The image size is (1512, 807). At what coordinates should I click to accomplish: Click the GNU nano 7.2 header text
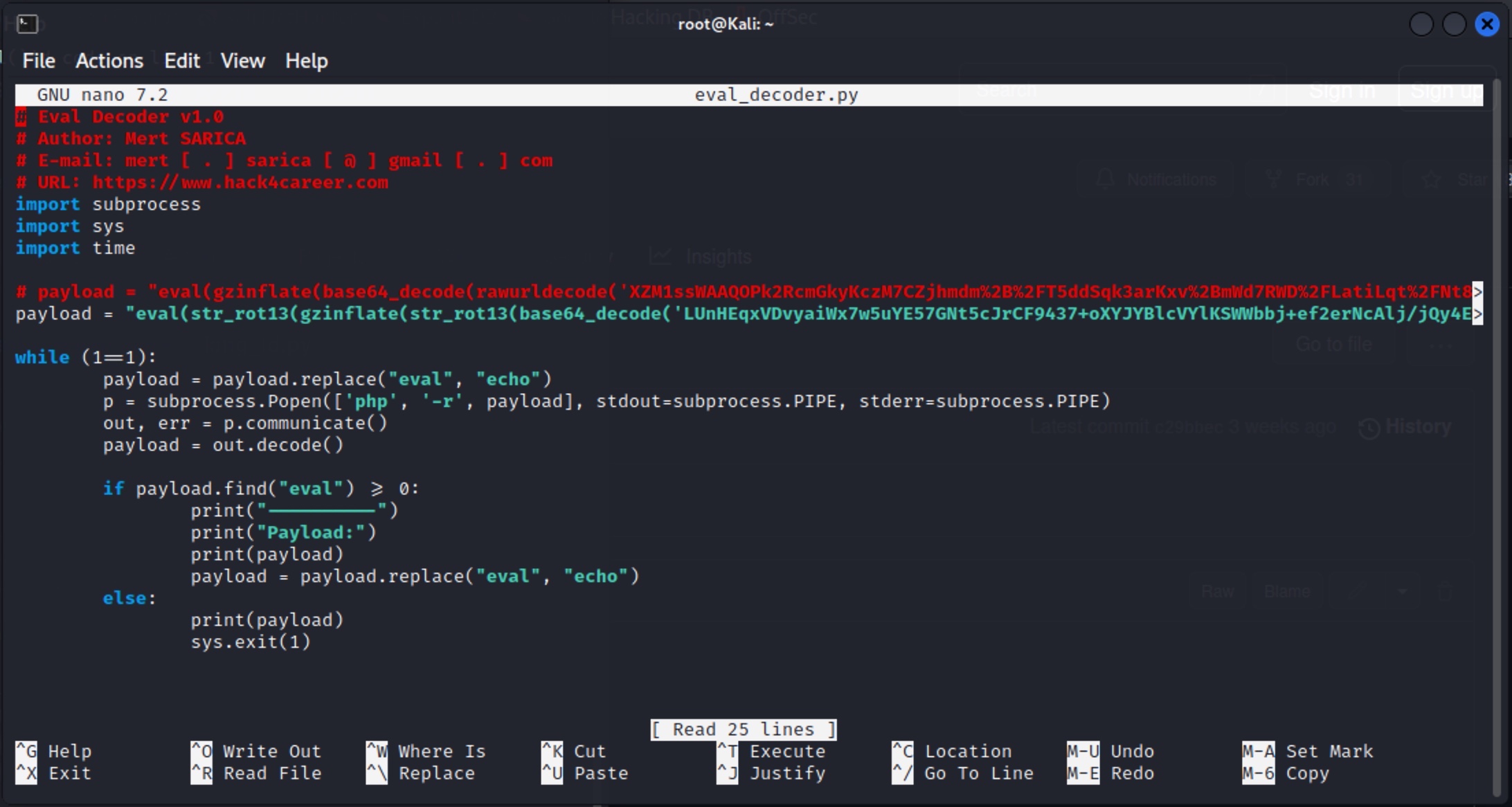point(102,95)
